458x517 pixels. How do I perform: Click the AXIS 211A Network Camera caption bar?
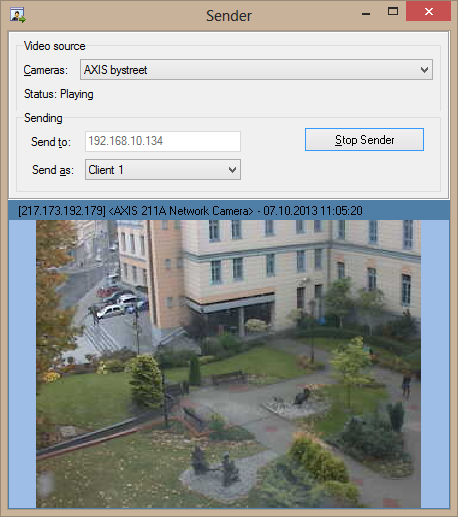[x=229, y=211]
